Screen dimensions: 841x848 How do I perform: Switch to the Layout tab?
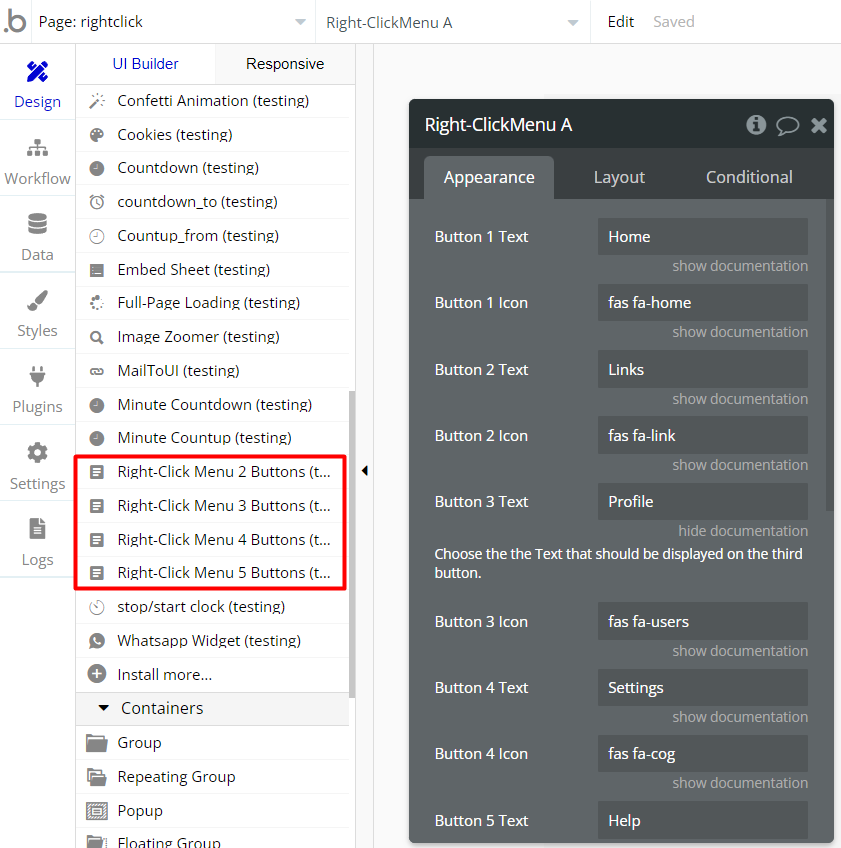pos(619,177)
